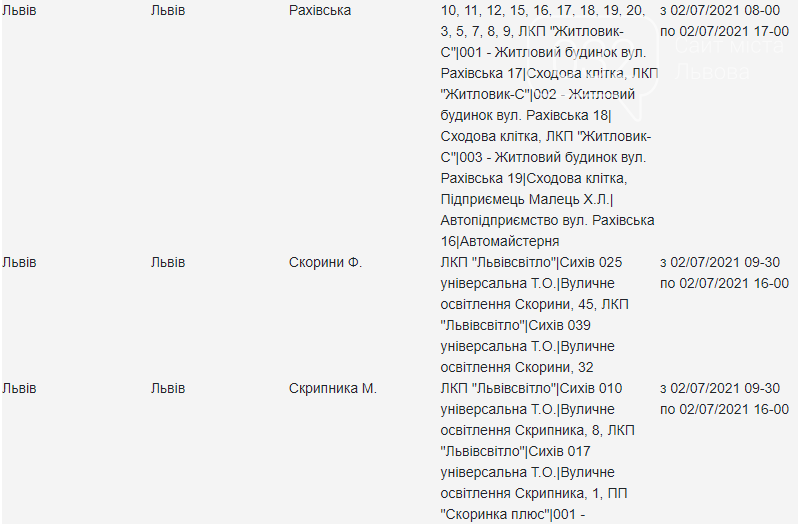
Task: Select the street name 'Скорини Ф.'
Action: (325, 263)
